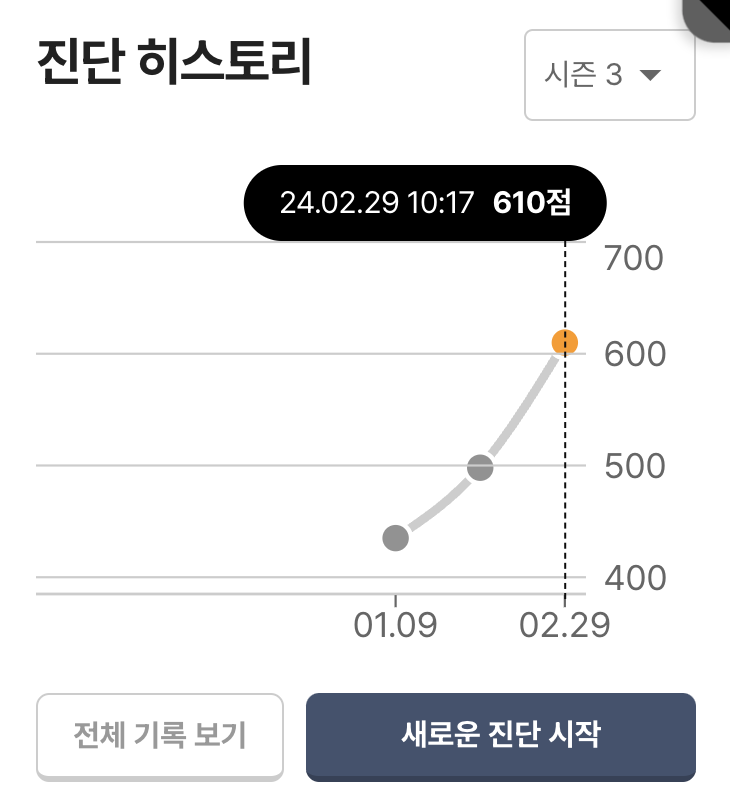Image resolution: width=730 pixels, height=800 pixels.
Task: Open the 시즌 3 season dropdown
Action: click(x=610, y=75)
